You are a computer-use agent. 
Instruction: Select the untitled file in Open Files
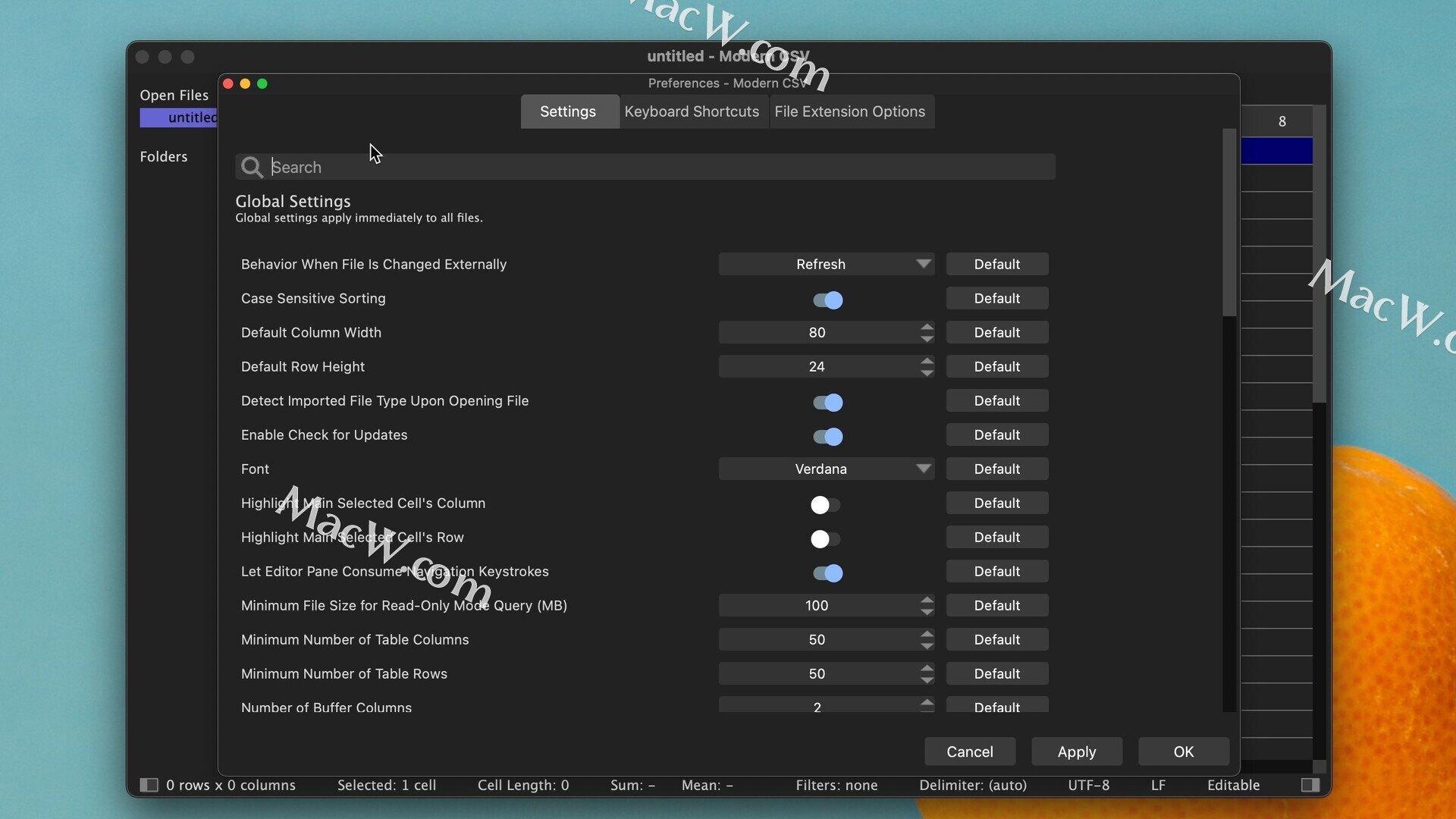(179, 118)
